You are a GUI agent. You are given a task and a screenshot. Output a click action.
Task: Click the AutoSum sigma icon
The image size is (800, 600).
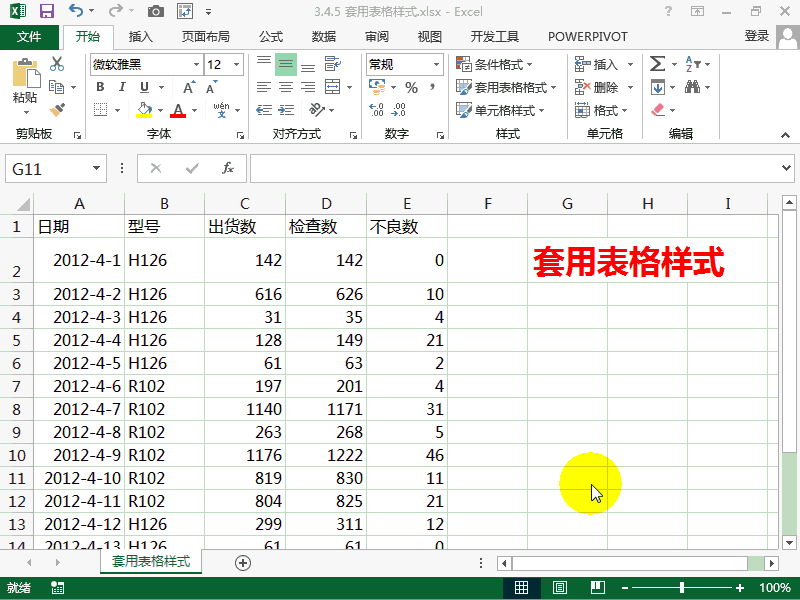tap(657, 64)
